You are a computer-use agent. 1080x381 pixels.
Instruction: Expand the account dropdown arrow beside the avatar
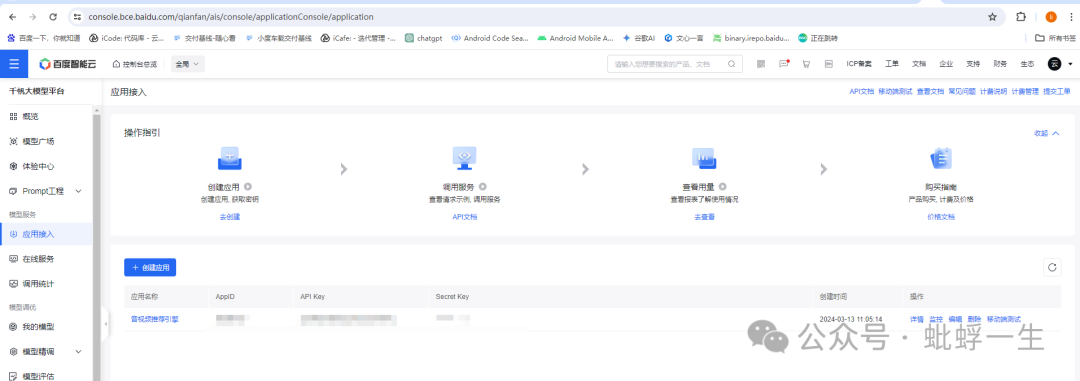pos(1070,64)
